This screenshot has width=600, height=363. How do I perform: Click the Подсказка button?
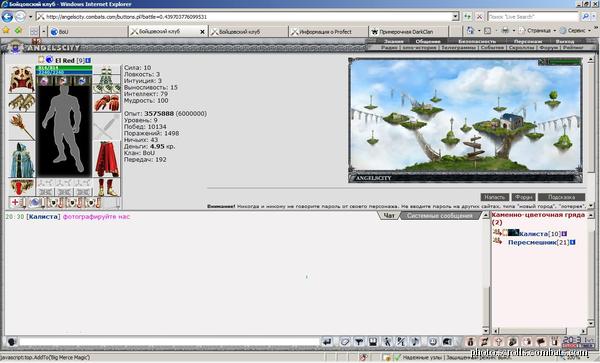pos(561,197)
